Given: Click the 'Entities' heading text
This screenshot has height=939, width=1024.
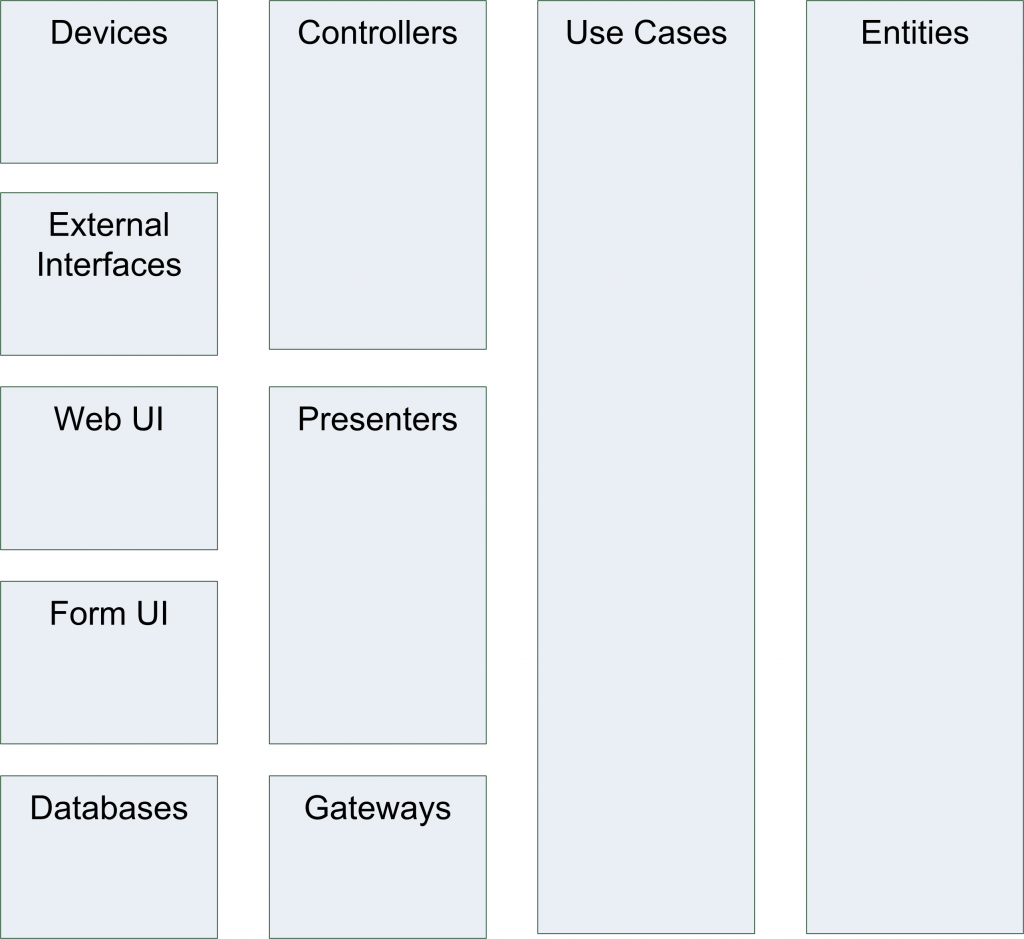Looking at the screenshot, I should (914, 33).
